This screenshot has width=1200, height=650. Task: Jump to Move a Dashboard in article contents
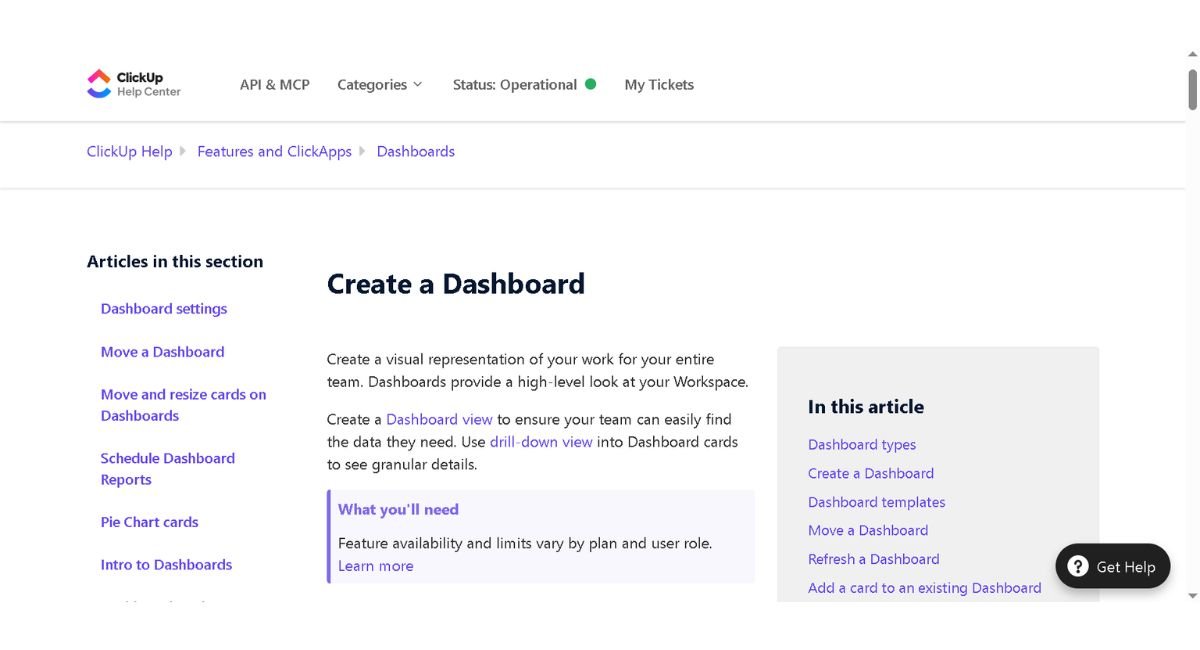[868, 531]
